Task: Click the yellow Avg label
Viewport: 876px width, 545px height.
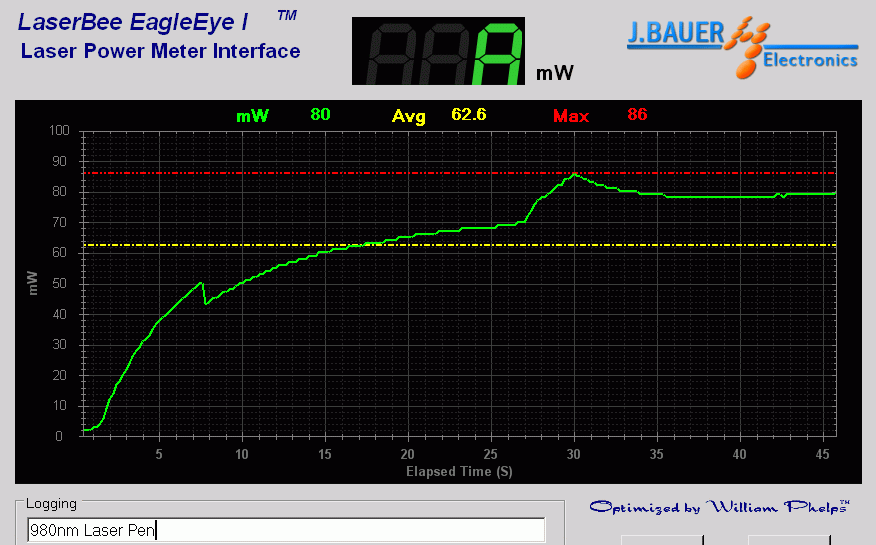Action: 408,116
